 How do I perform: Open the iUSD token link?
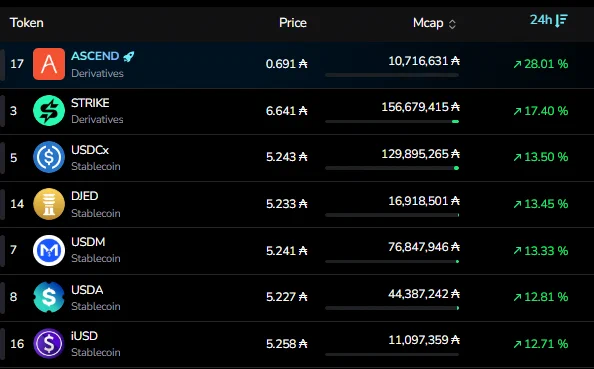click(x=84, y=336)
